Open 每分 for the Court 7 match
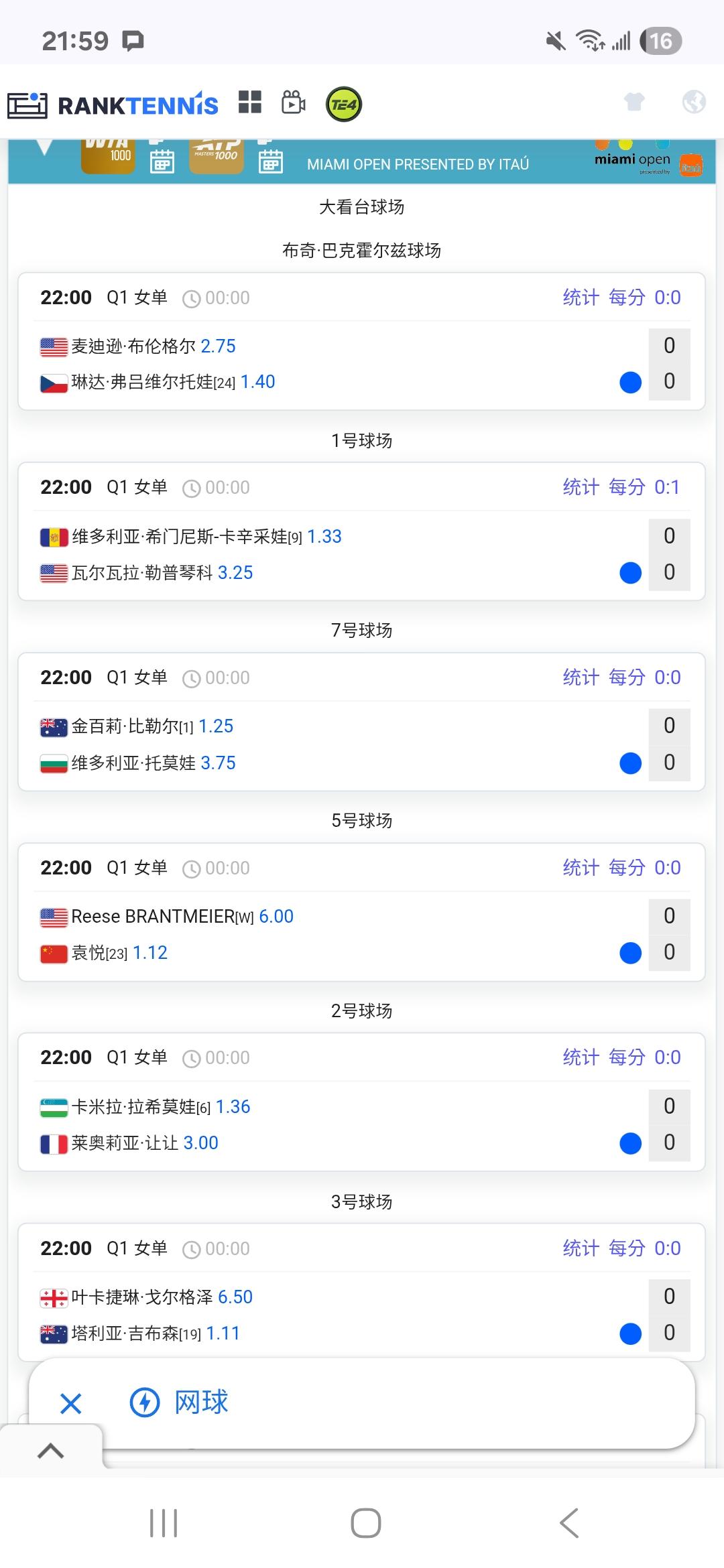Viewport: 724px width, 1568px height. [x=627, y=677]
